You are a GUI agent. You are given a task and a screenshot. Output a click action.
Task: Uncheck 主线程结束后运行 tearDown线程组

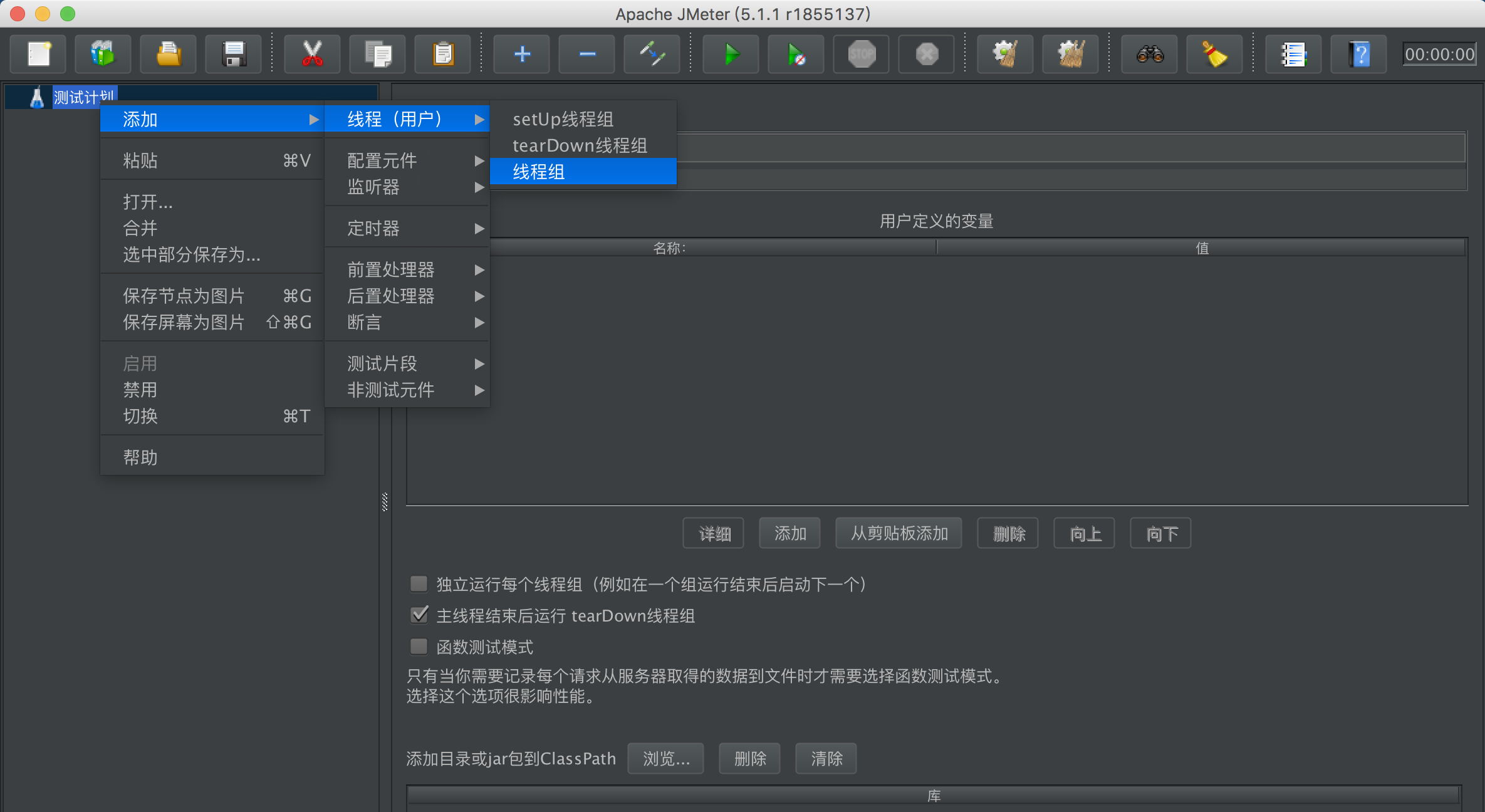tap(419, 615)
